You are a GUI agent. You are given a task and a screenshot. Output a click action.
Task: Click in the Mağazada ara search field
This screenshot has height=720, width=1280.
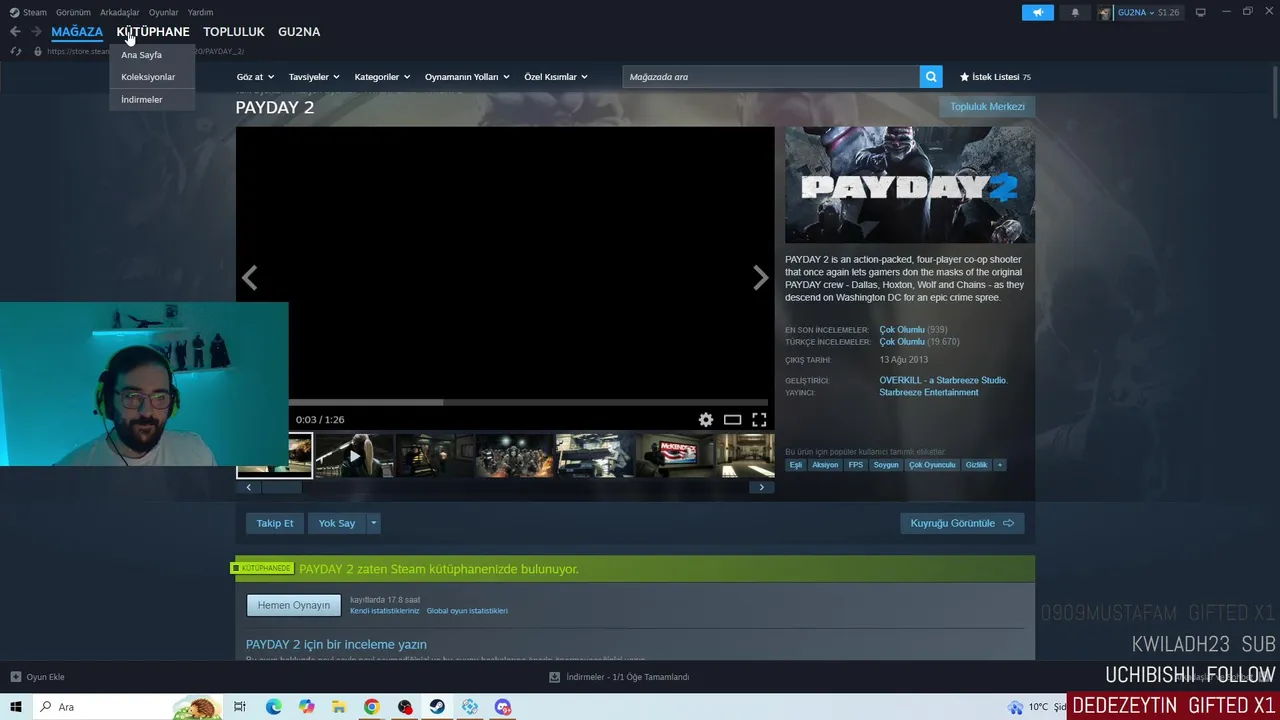771,77
